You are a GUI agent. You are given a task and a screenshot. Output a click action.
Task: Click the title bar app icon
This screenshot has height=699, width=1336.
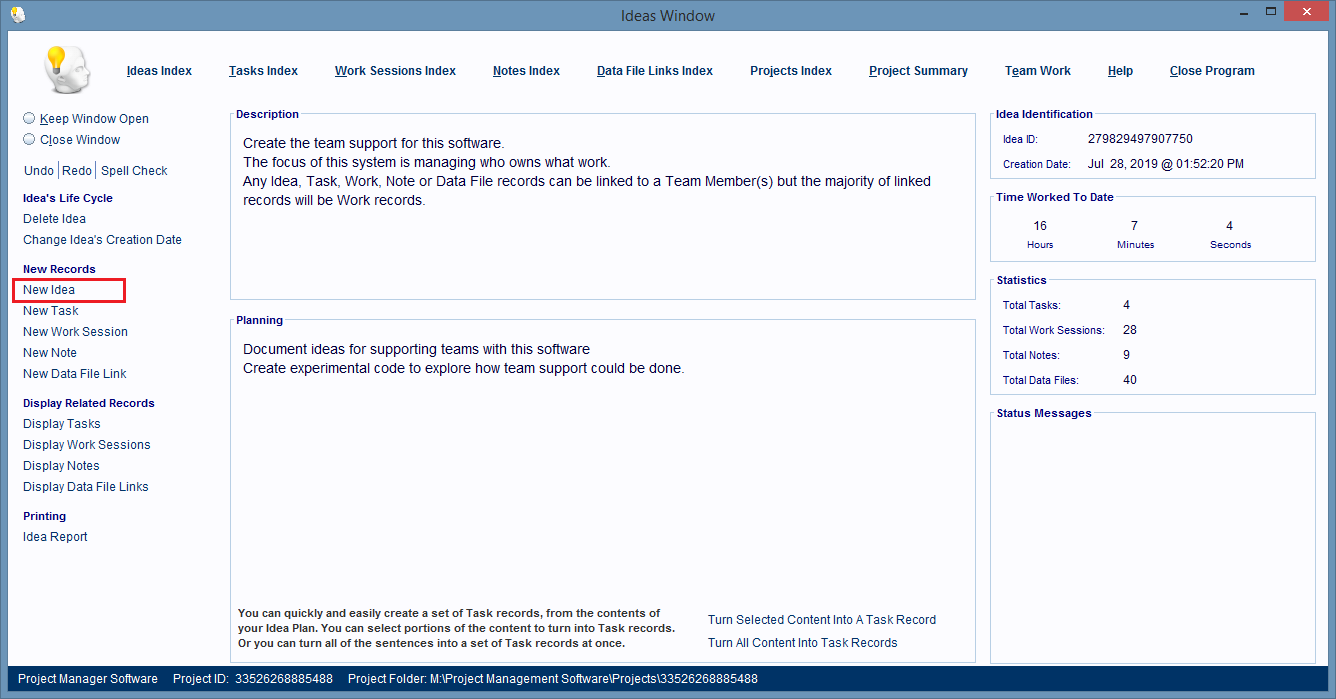pyautogui.click(x=17, y=15)
